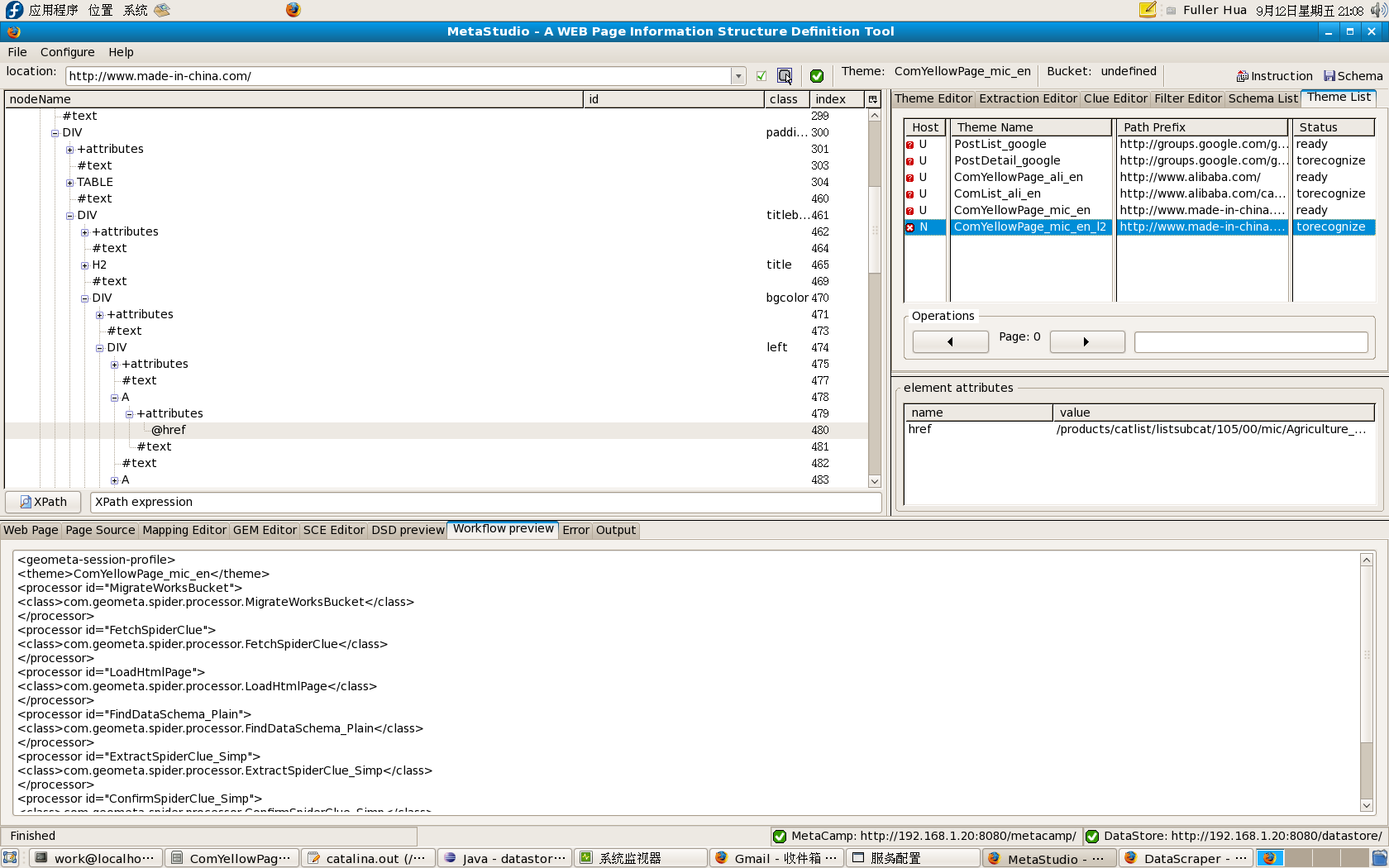Click the XPath button
The height and width of the screenshot is (868, 1389).
[x=43, y=502]
